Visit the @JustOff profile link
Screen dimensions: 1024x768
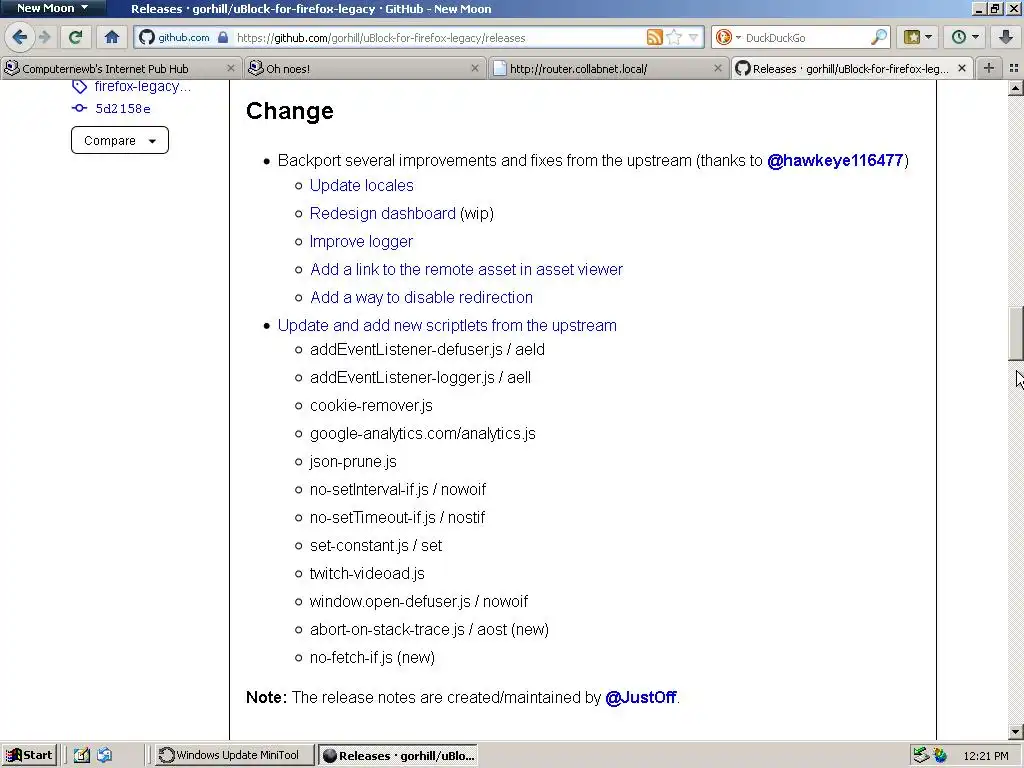pos(641,697)
